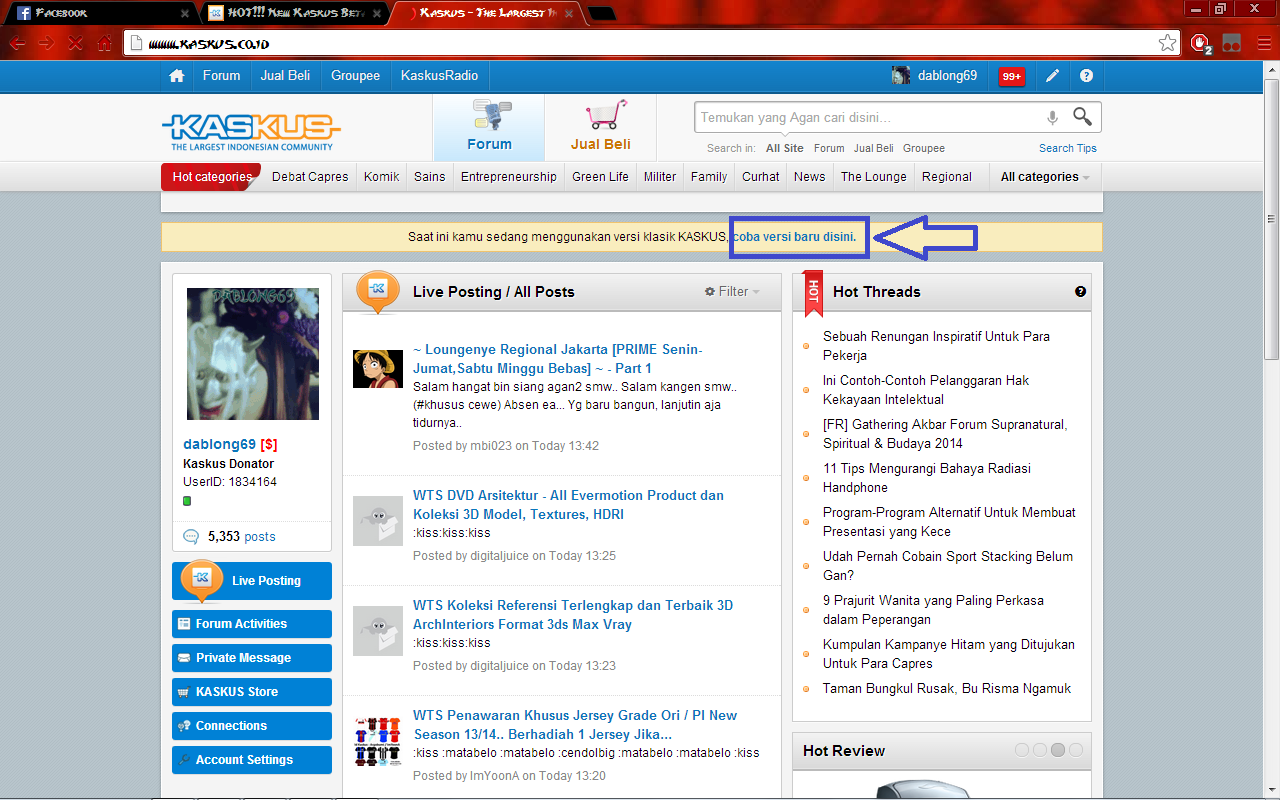The width and height of the screenshot is (1280, 800).
Task: Open KaskusRadio in top navbar
Action: (439, 76)
